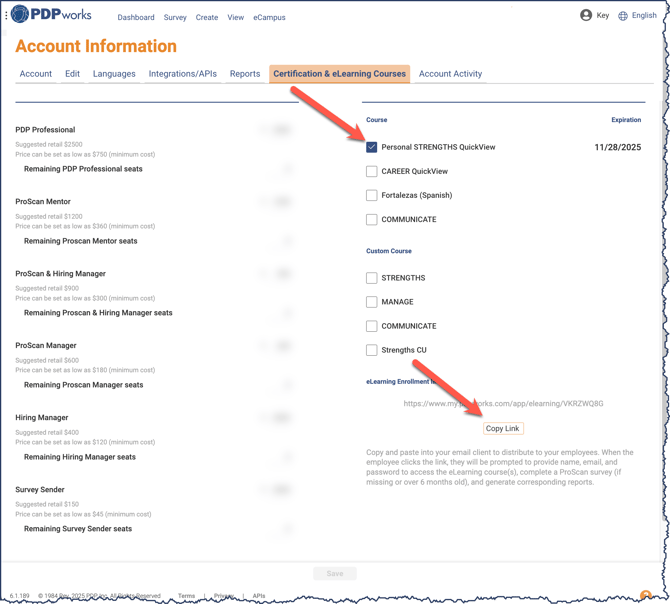Toggle the Strengths CU checkbox

371,350
